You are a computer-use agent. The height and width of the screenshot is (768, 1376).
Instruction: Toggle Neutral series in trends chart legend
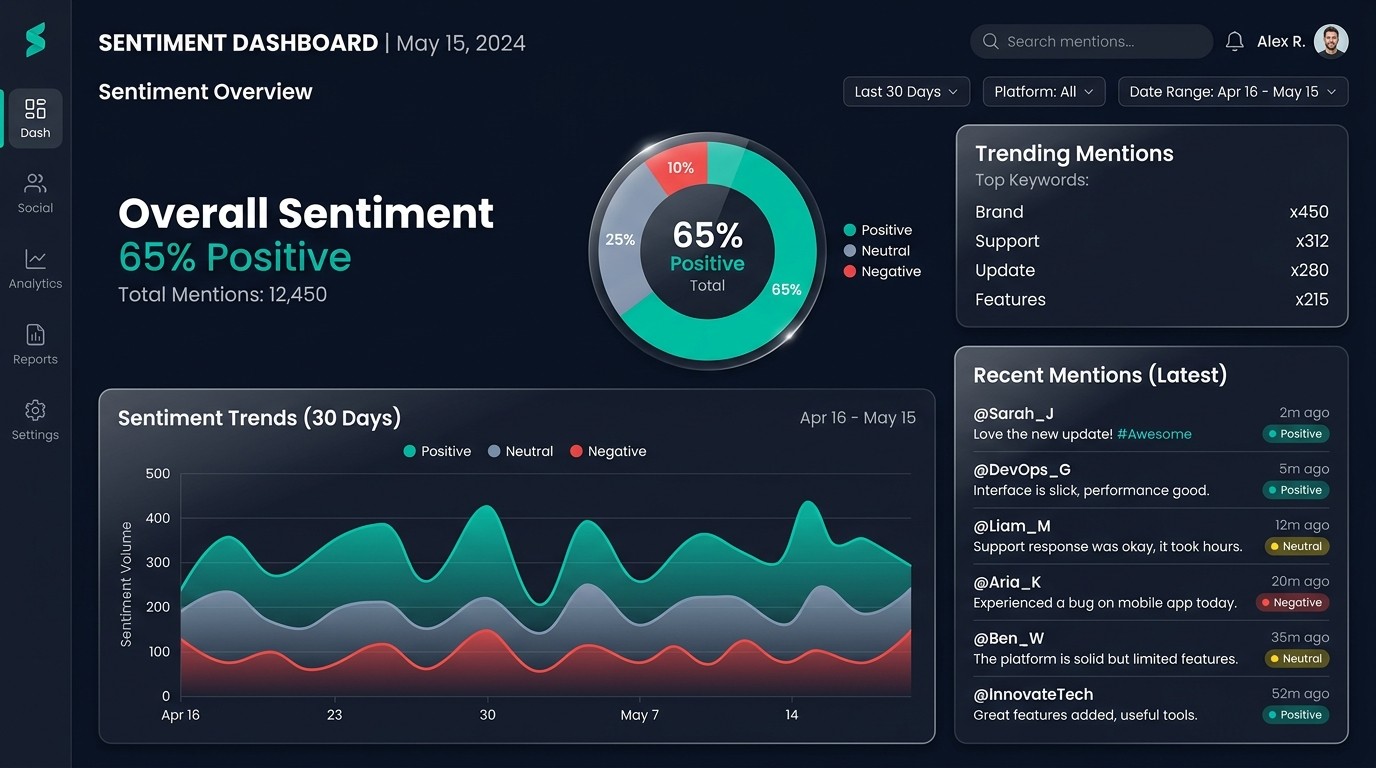[520, 451]
